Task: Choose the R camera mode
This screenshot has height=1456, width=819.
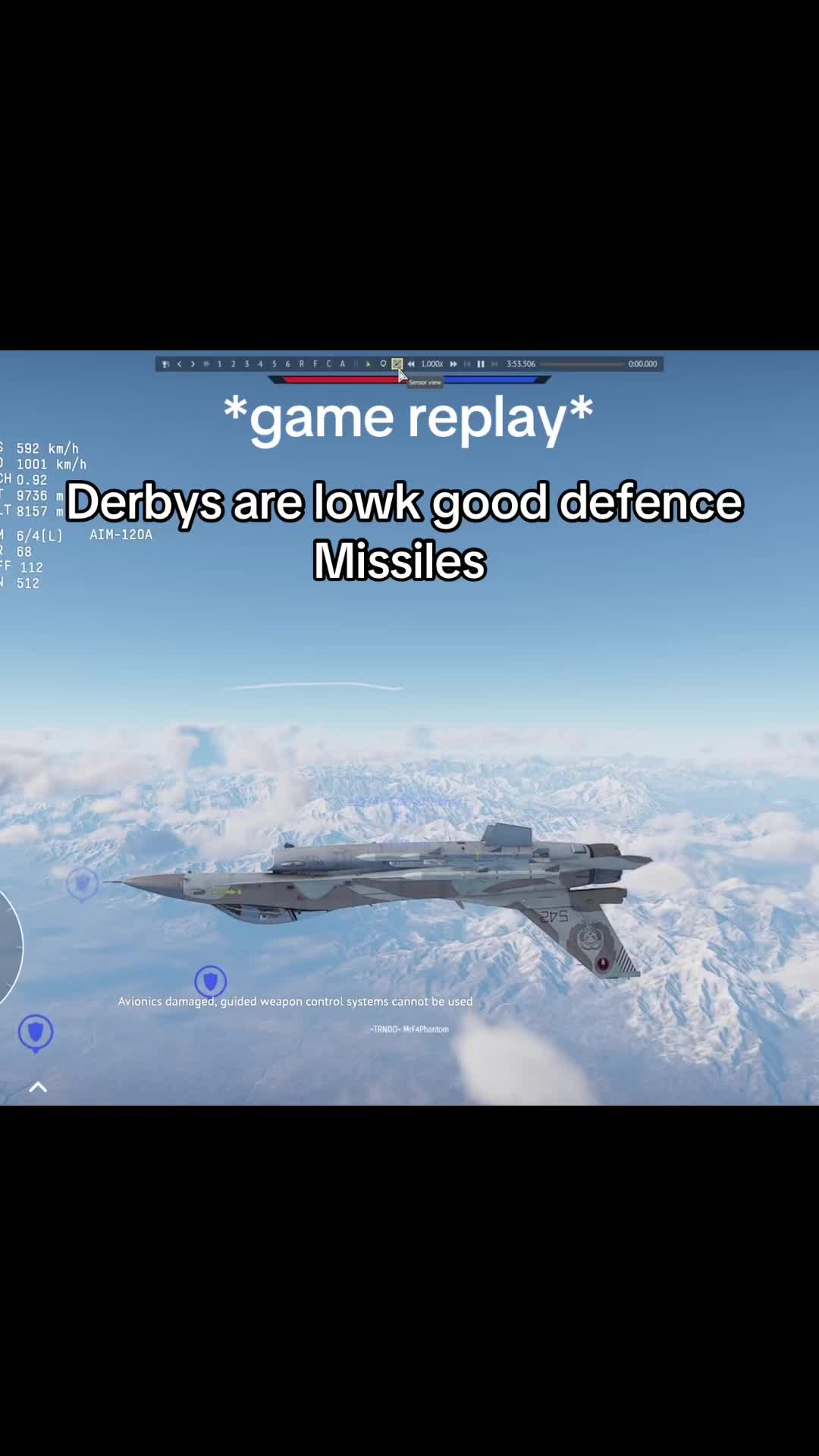Action: 301,364
